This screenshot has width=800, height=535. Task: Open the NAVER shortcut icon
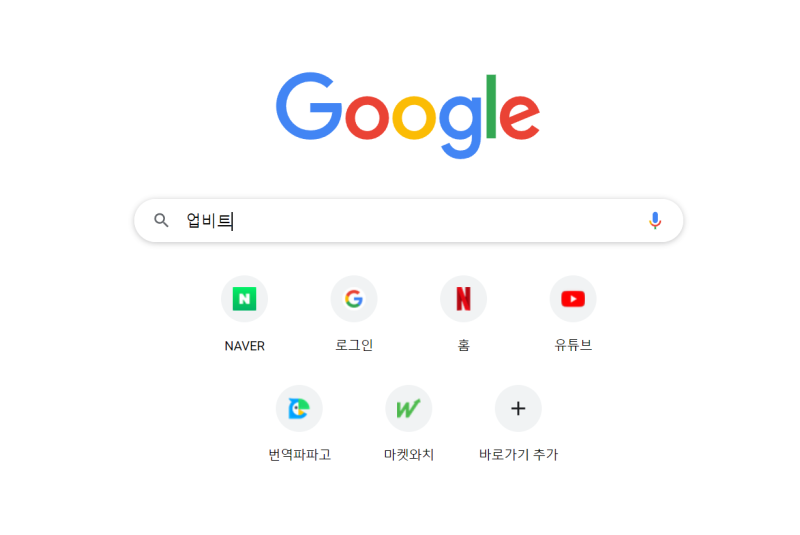(x=244, y=299)
